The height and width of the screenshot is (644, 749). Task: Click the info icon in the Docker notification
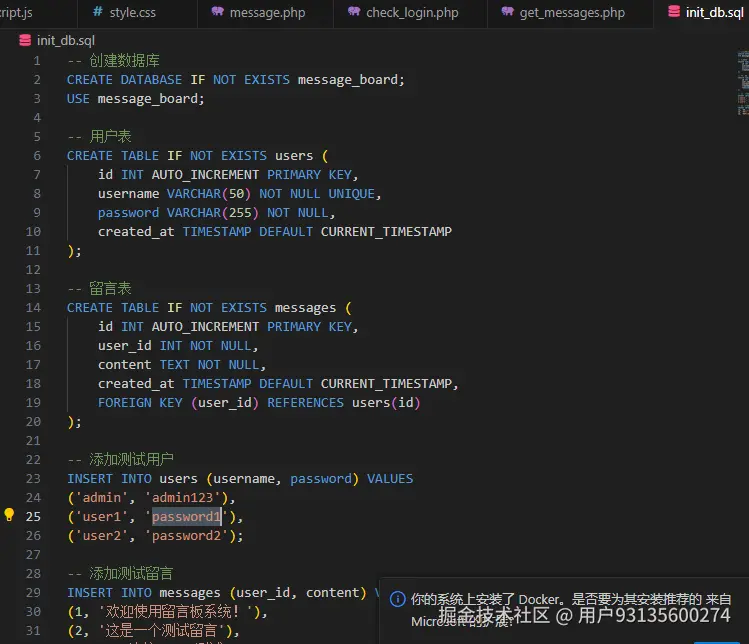(x=397, y=599)
